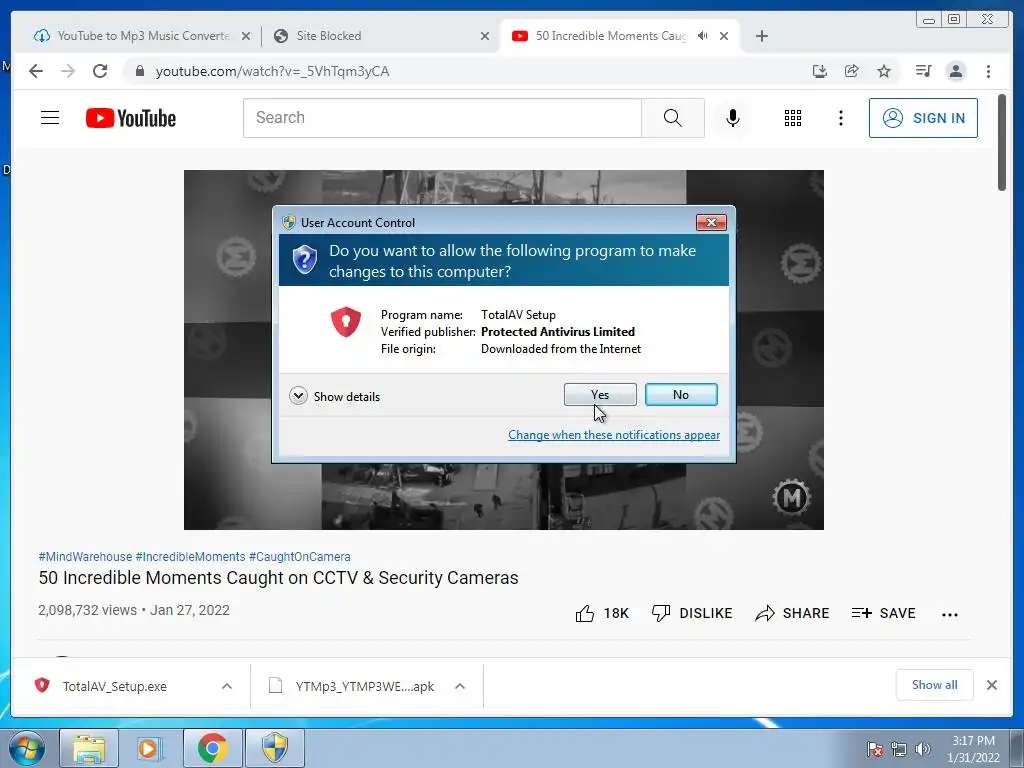Screen dimensions: 1024x768
Task: Open the YouTube apps grid icon
Action: (793, 118)
